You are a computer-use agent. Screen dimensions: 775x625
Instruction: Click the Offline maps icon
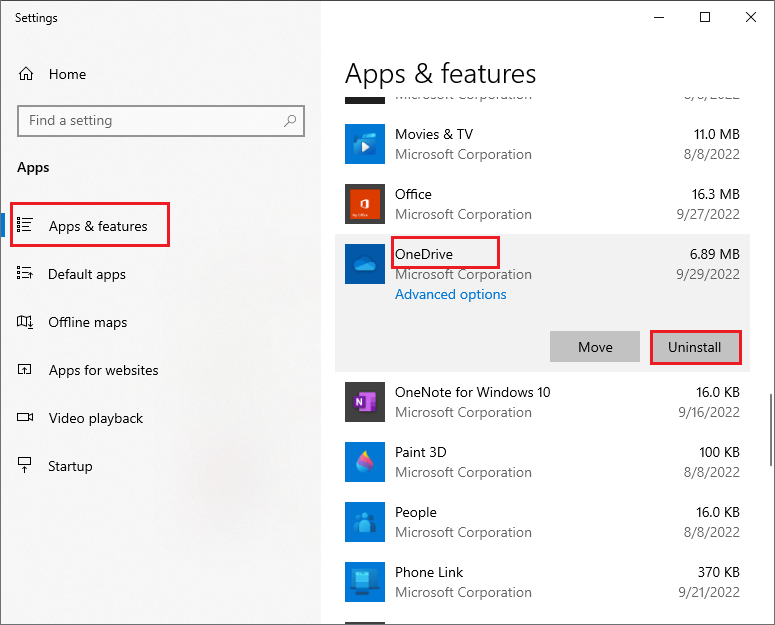pyautogui.click(x=25, y=322)
